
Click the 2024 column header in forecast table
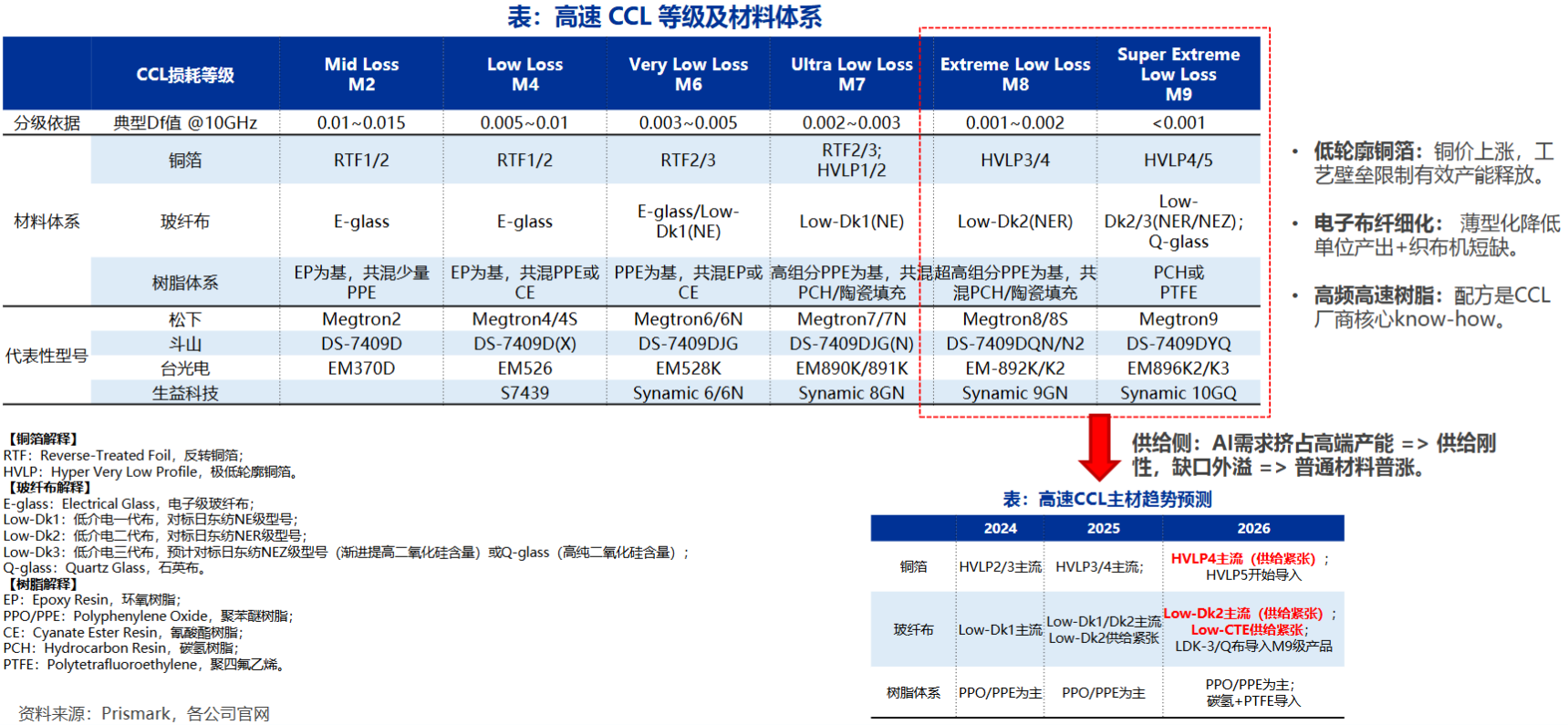coord(1000,528)
